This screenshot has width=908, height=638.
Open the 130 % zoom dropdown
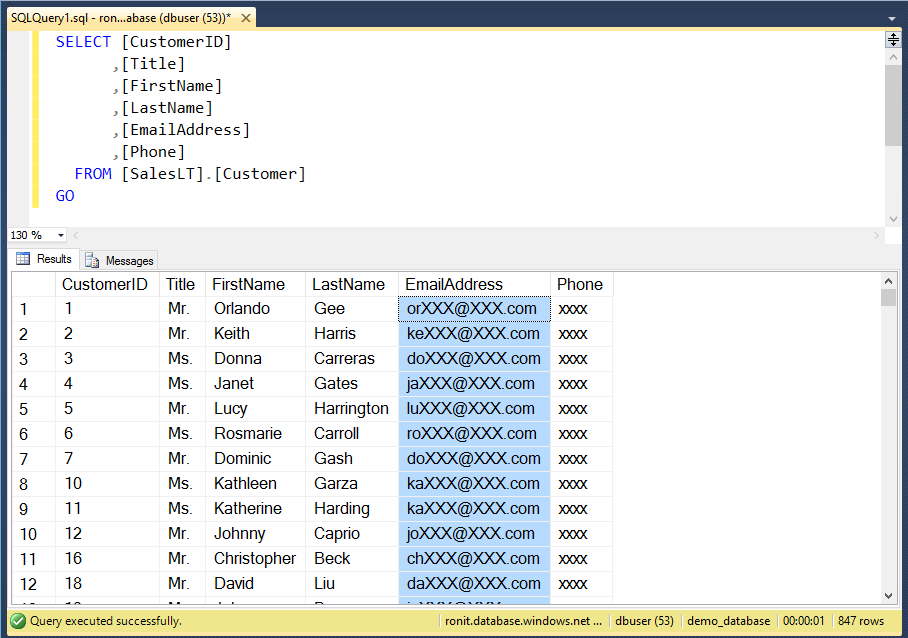(60, 235)
